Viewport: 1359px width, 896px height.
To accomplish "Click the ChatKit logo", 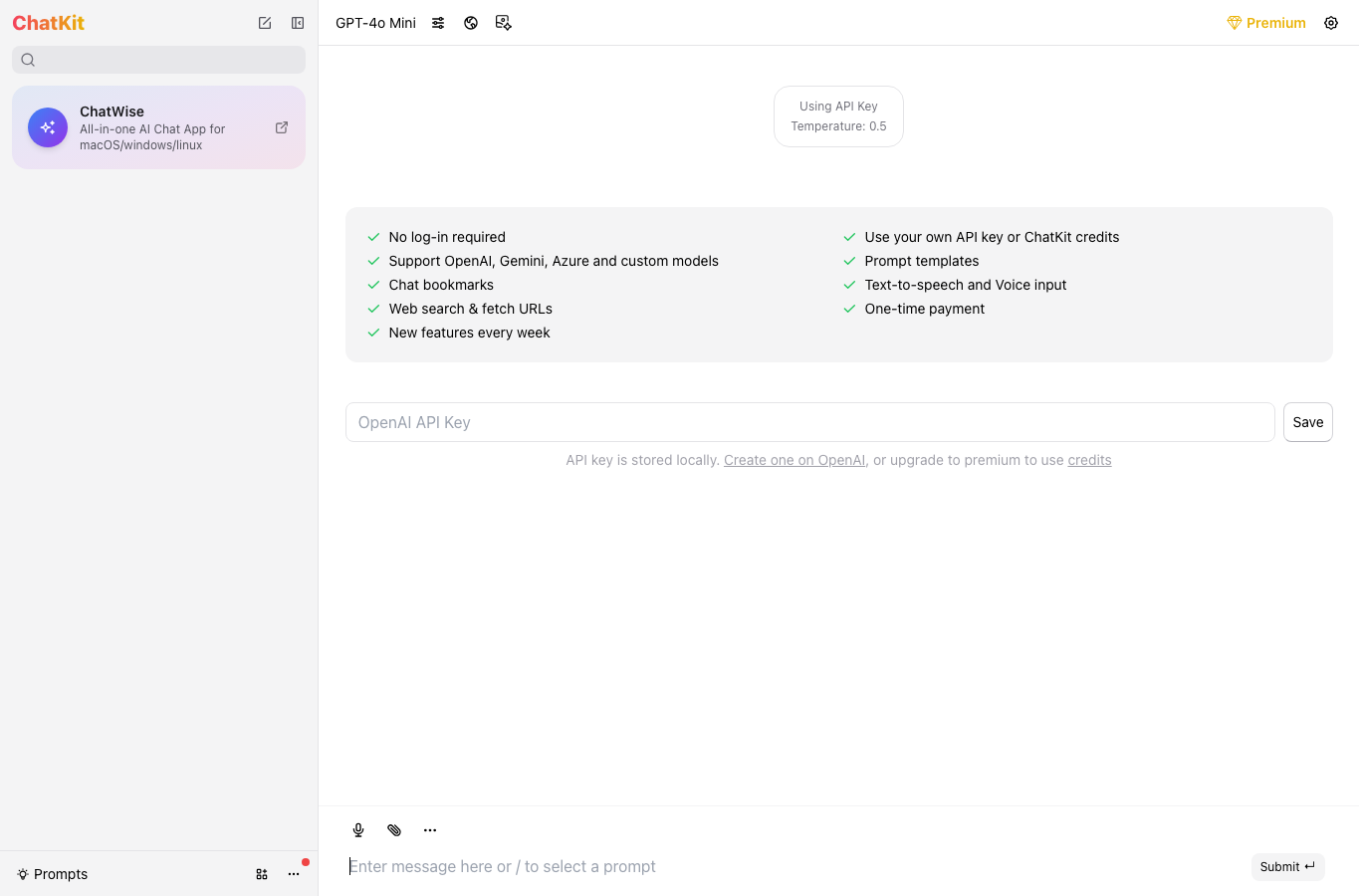I will tap(48, 23).
